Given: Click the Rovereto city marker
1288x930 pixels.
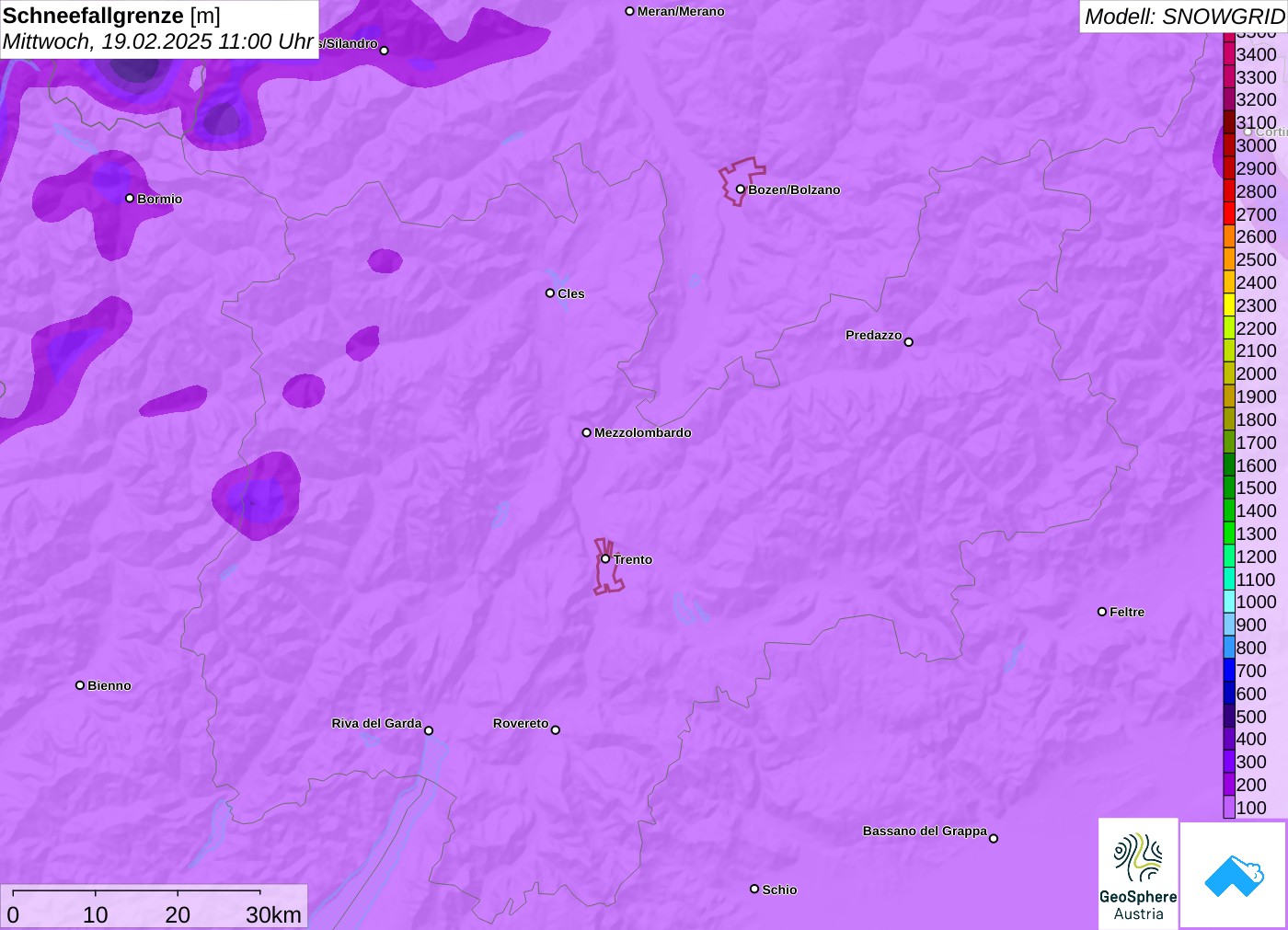Looking at the screenshot, I should point(555,730).
